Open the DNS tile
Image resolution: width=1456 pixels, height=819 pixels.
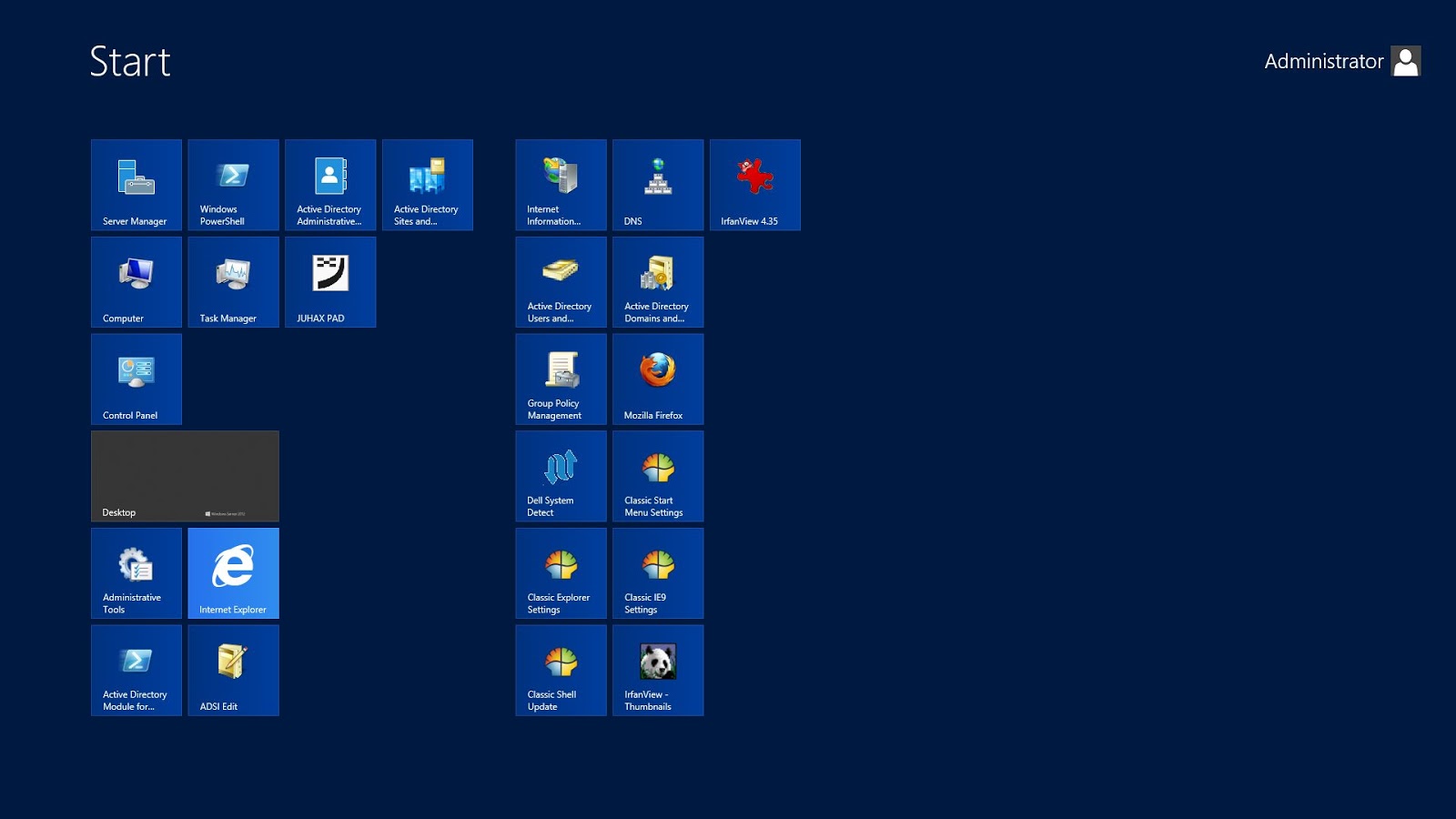click(x=658, y=185)
